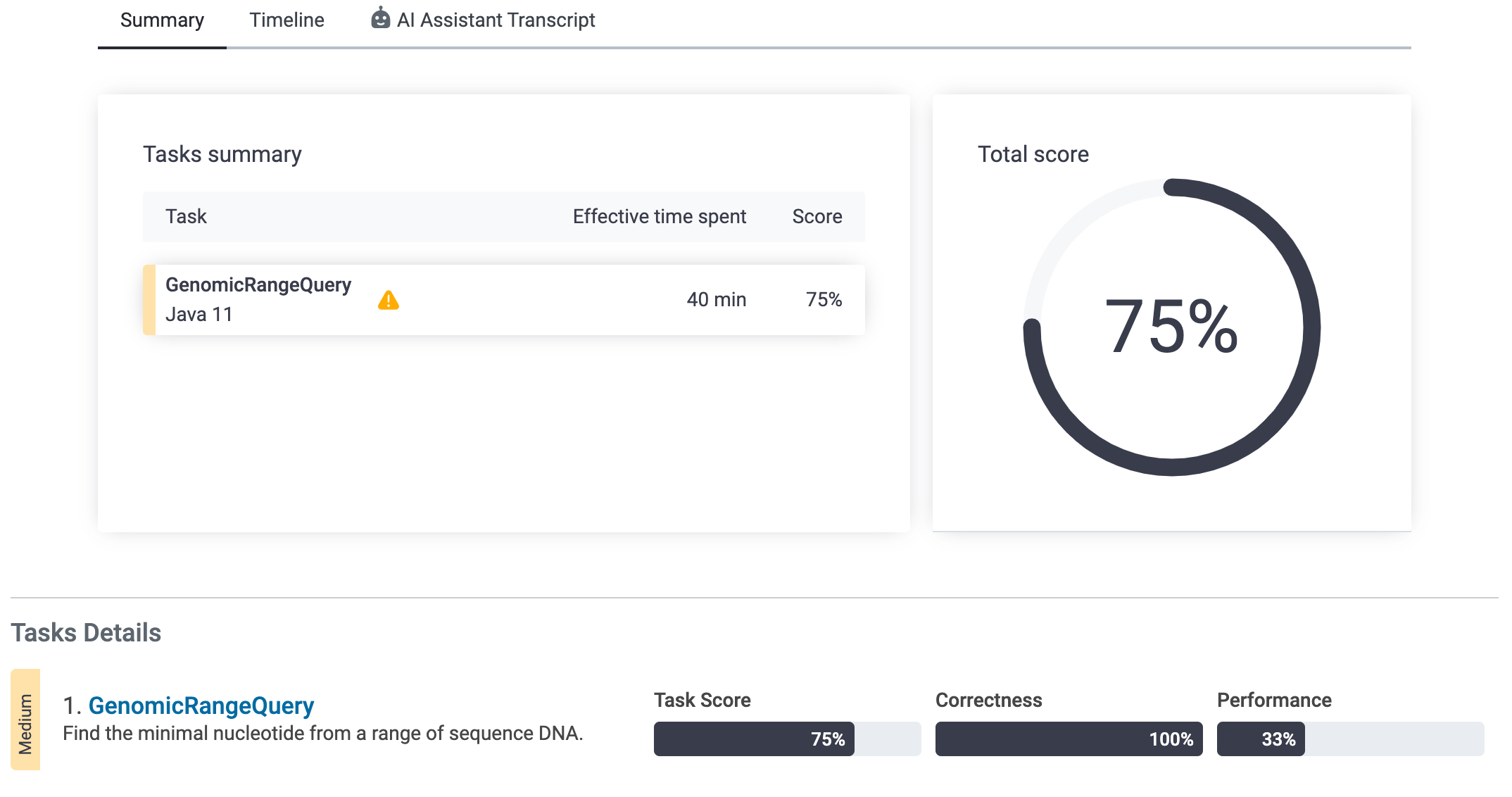Click the Tasks Details heading
This screenshot has height=797, width=1512.
pyautogui.click(x=86, y=633)
